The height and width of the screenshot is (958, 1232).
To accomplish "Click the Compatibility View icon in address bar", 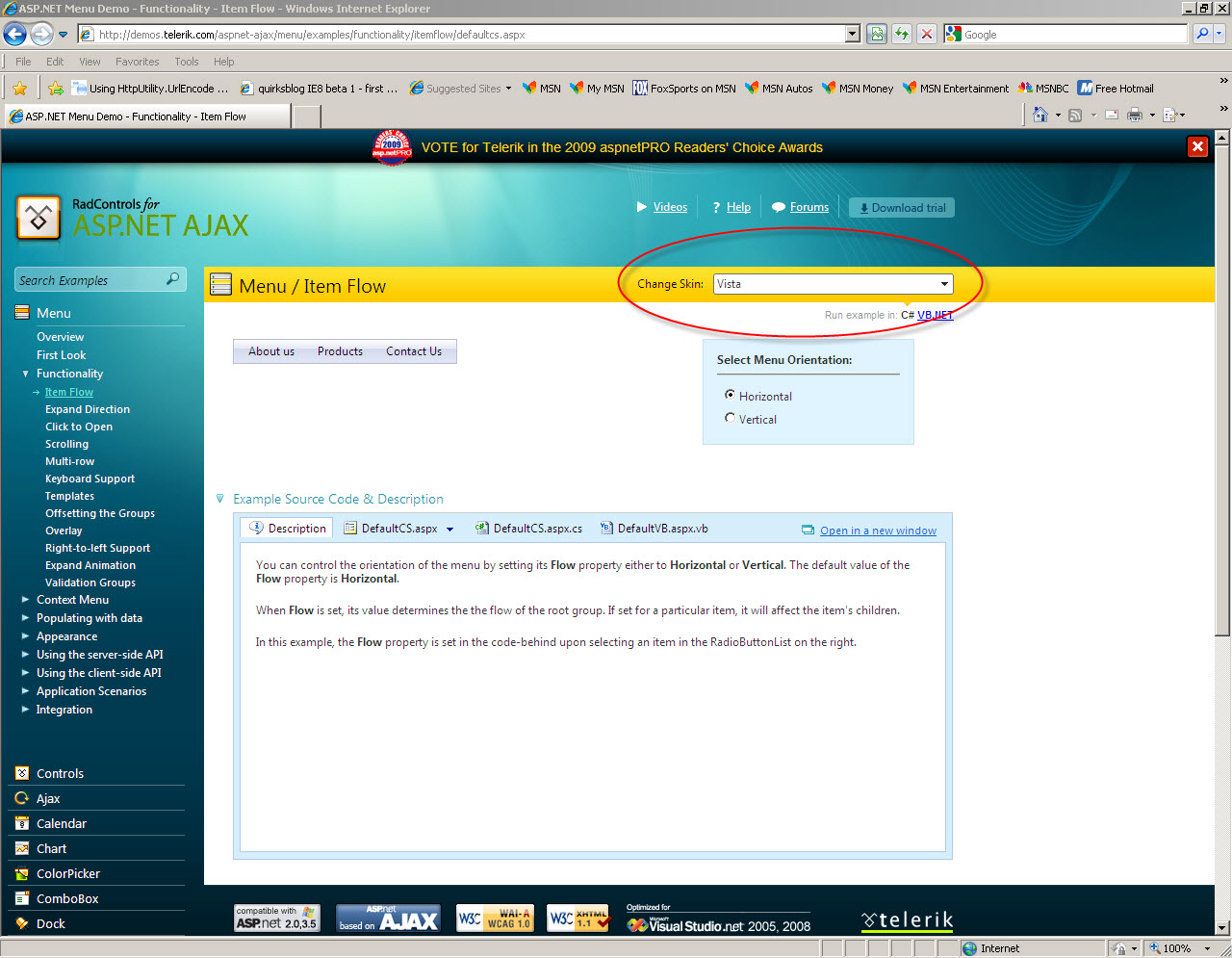I will [x=877, y=35].
